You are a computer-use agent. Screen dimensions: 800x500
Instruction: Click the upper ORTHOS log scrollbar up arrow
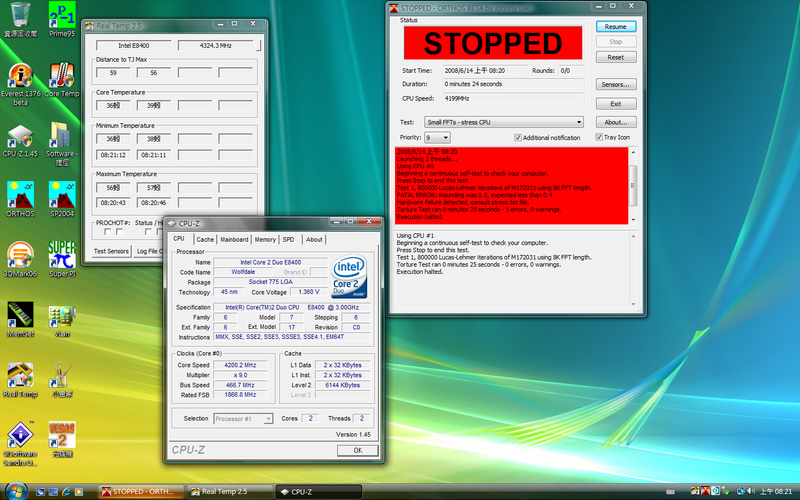633,152
